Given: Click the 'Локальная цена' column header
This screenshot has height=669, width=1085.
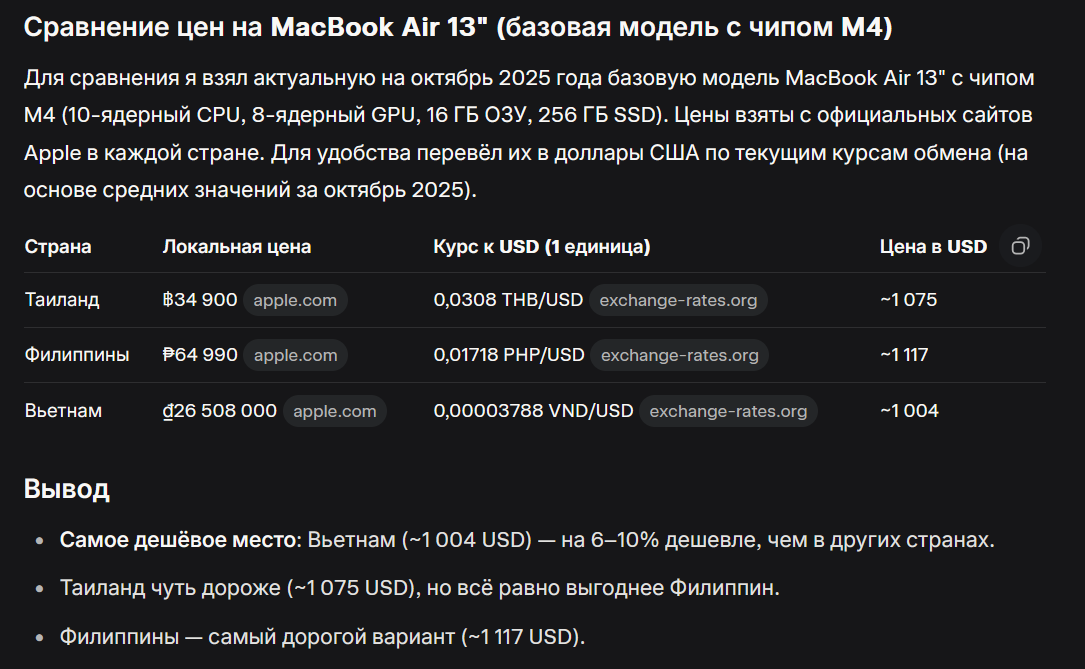Looking at the screenshot, I should pyautogui.click(x=236, y=247).
